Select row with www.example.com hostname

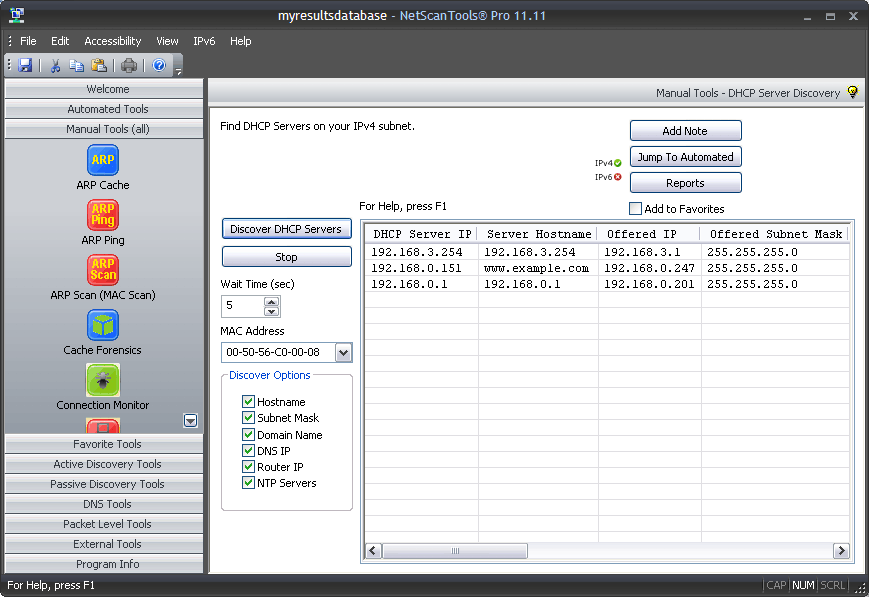(x=607, y=268)
